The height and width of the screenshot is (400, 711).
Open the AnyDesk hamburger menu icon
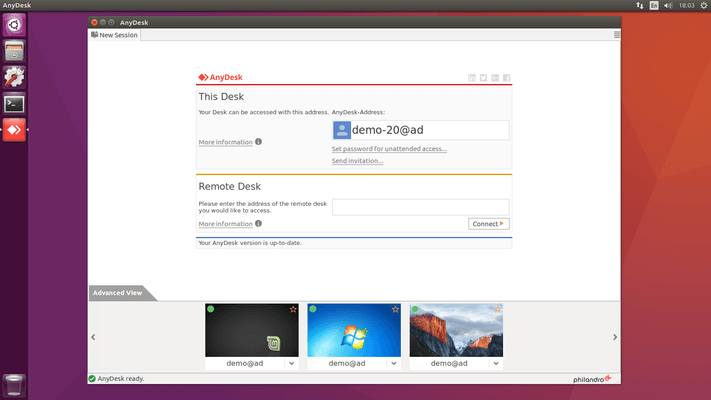pos(617,35)
